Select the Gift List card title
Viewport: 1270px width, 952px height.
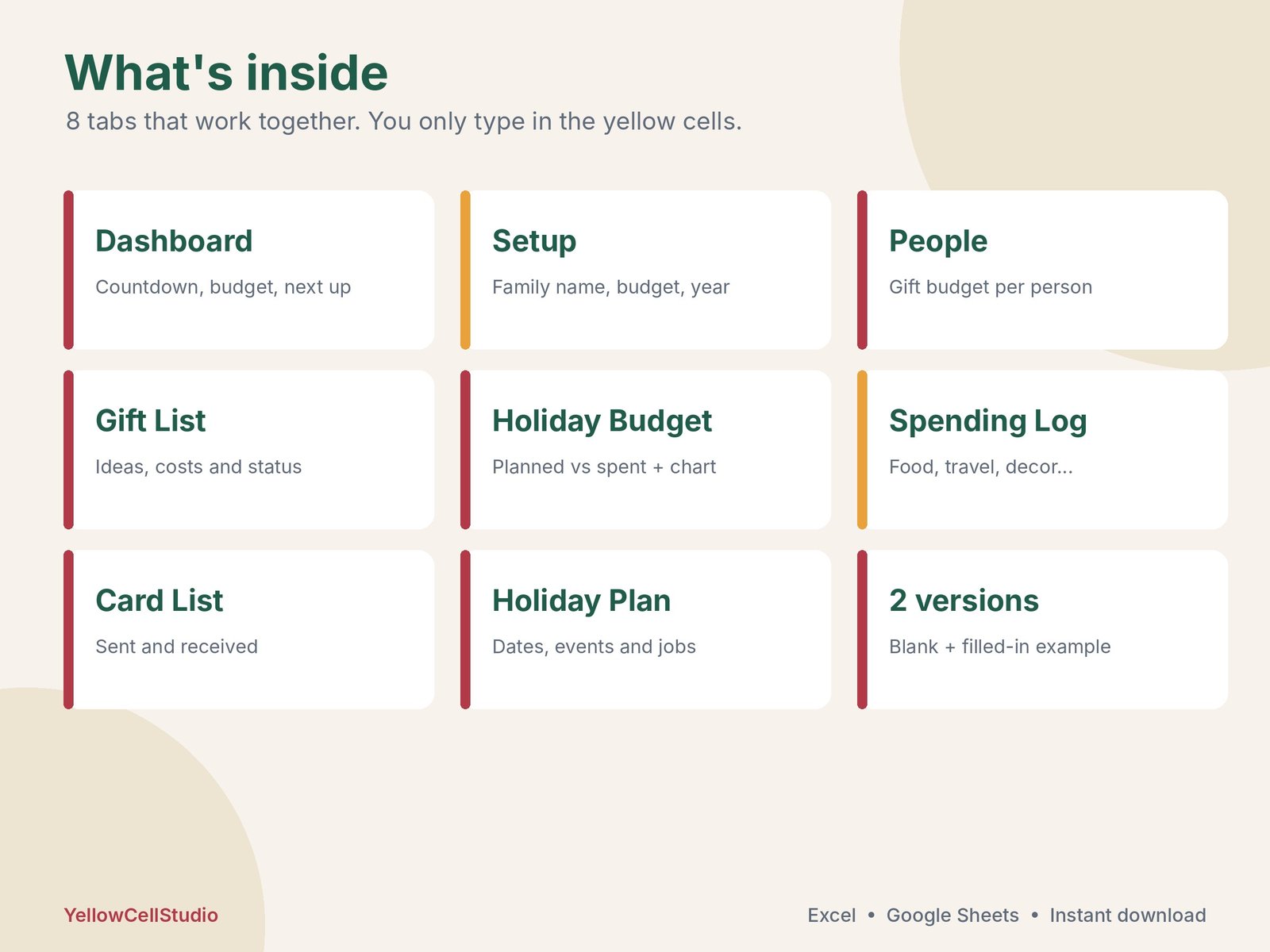151,420
